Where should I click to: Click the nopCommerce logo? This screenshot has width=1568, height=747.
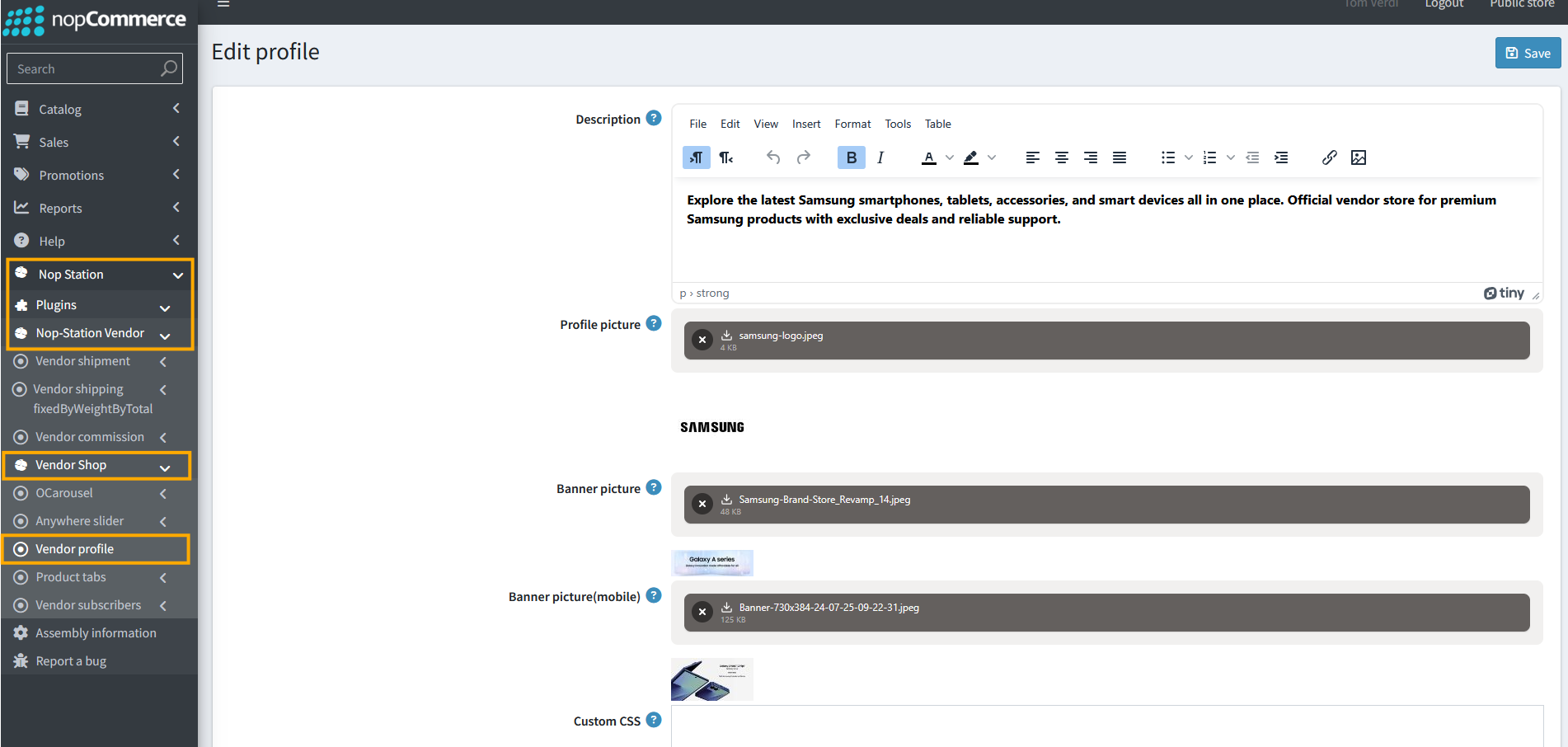pyautogui.click(x=95, y=20)
